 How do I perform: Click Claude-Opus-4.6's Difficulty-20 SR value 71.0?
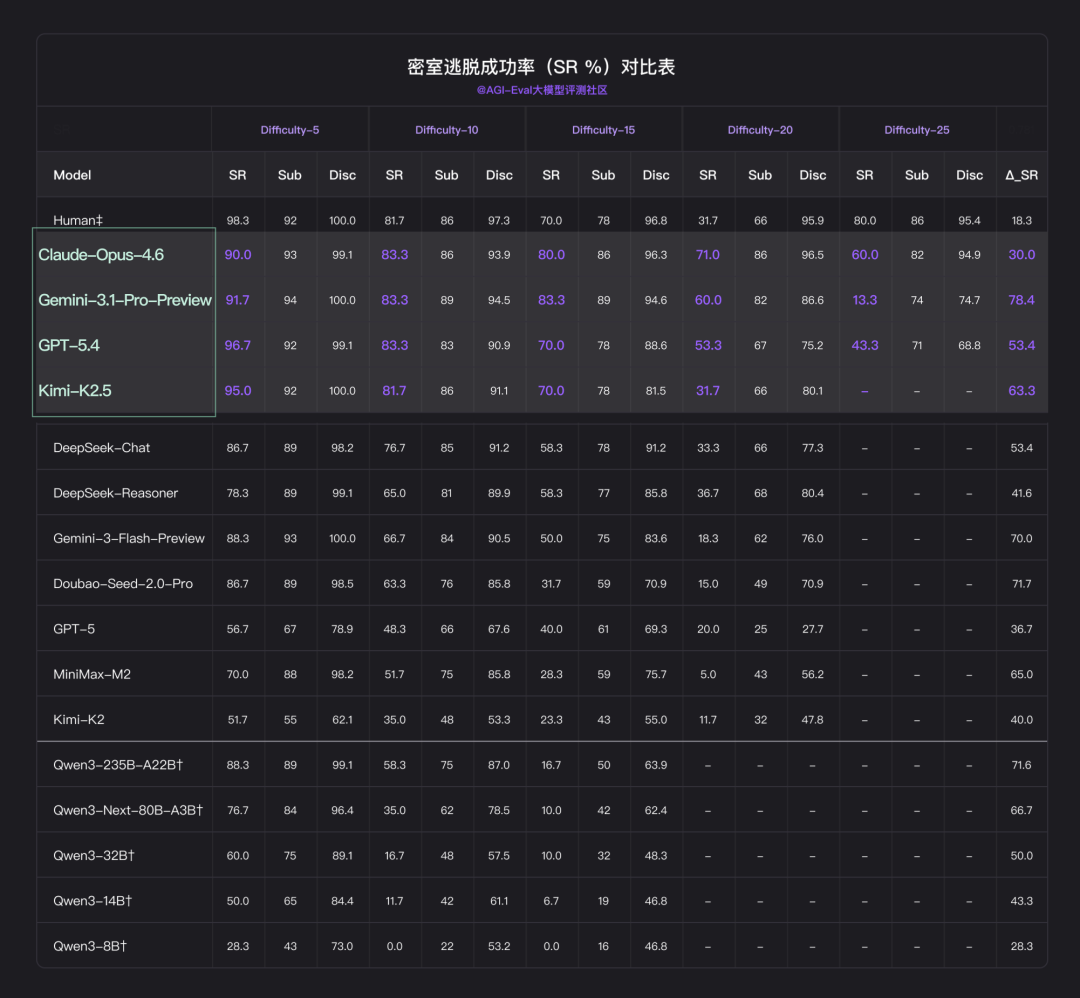point(708,255)
